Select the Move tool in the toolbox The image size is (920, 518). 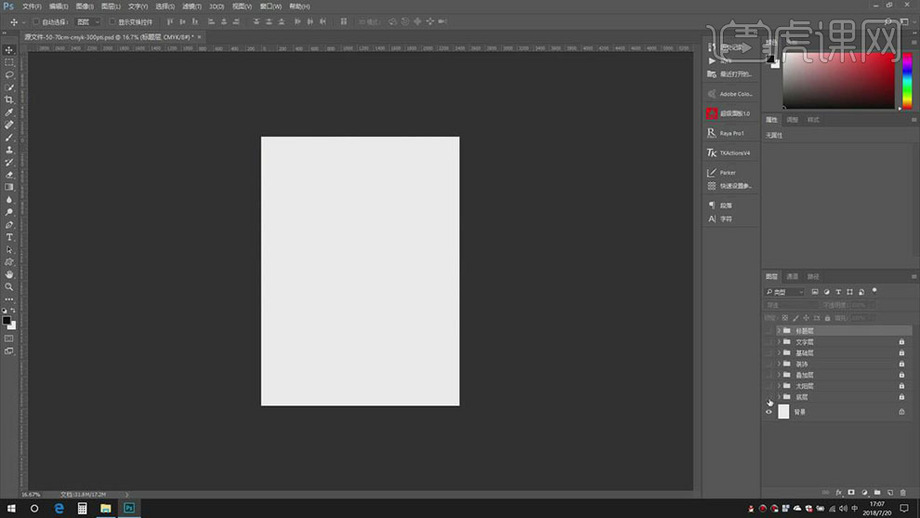coord(9,50)
